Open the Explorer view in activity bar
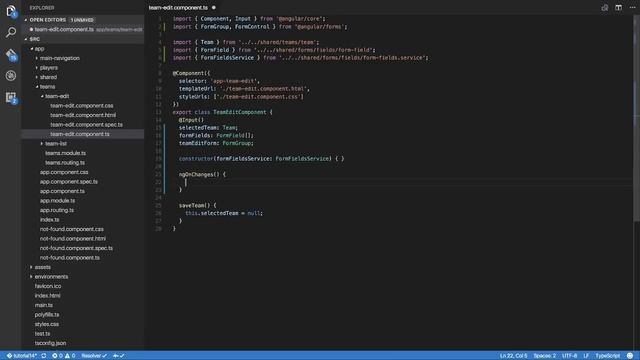Screen dimensions: 640x360 (x=11, y=11)
